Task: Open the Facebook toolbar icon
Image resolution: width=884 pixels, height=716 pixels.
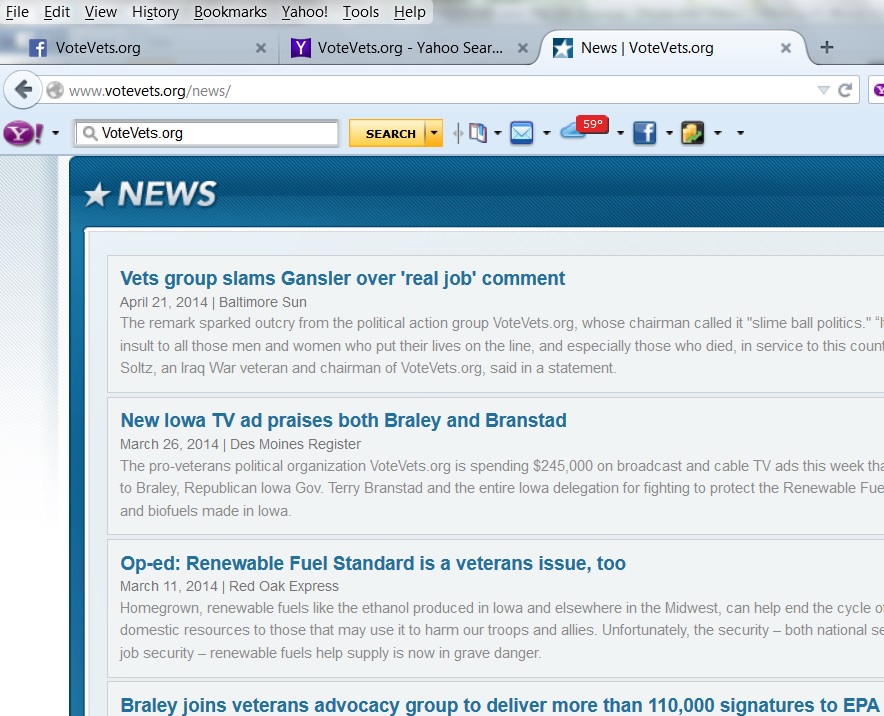Action: click(x=644, y=133)
